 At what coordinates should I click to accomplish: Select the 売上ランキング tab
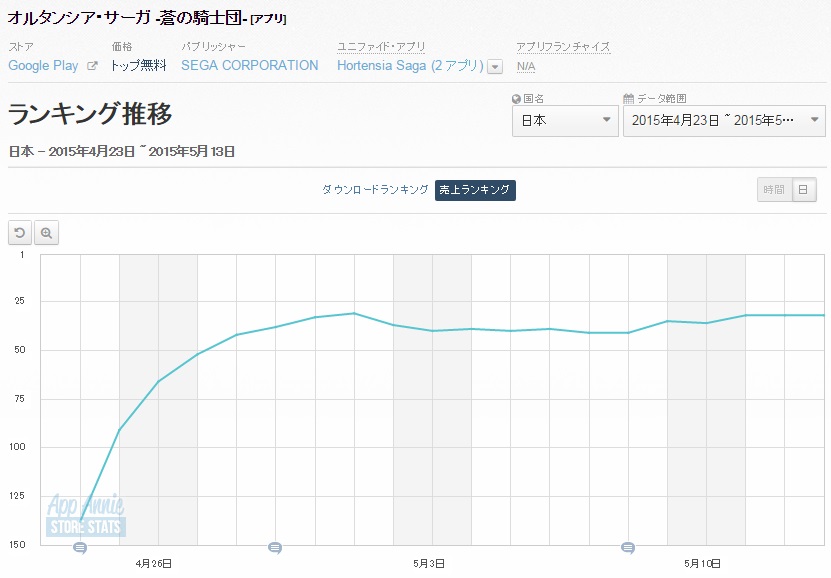(x=475, y=190)
